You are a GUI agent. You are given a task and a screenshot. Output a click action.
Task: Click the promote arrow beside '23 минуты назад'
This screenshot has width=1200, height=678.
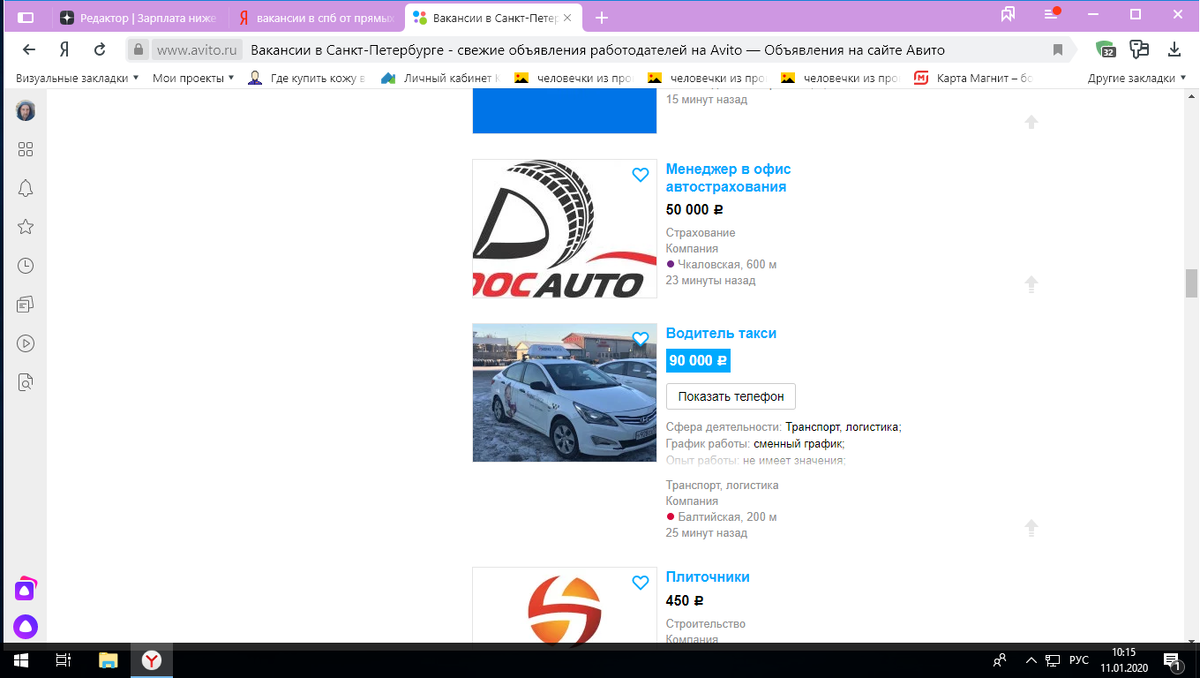point(1031,285)
